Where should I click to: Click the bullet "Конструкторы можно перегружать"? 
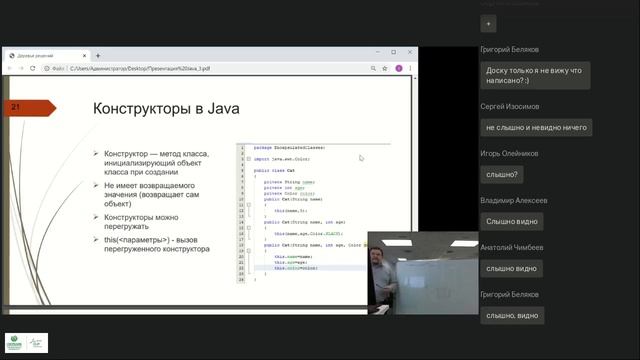coord(141,222)
